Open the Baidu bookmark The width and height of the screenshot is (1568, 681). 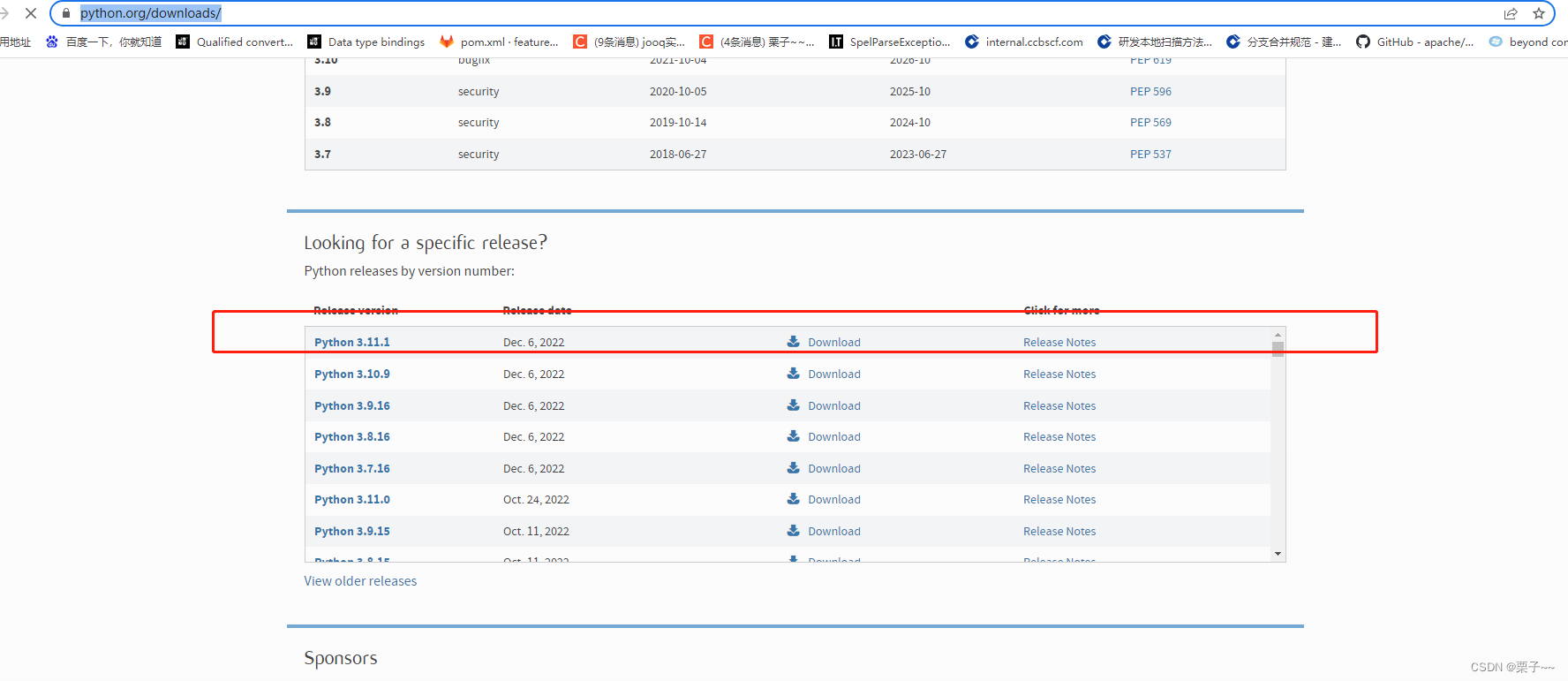[103, 42]
